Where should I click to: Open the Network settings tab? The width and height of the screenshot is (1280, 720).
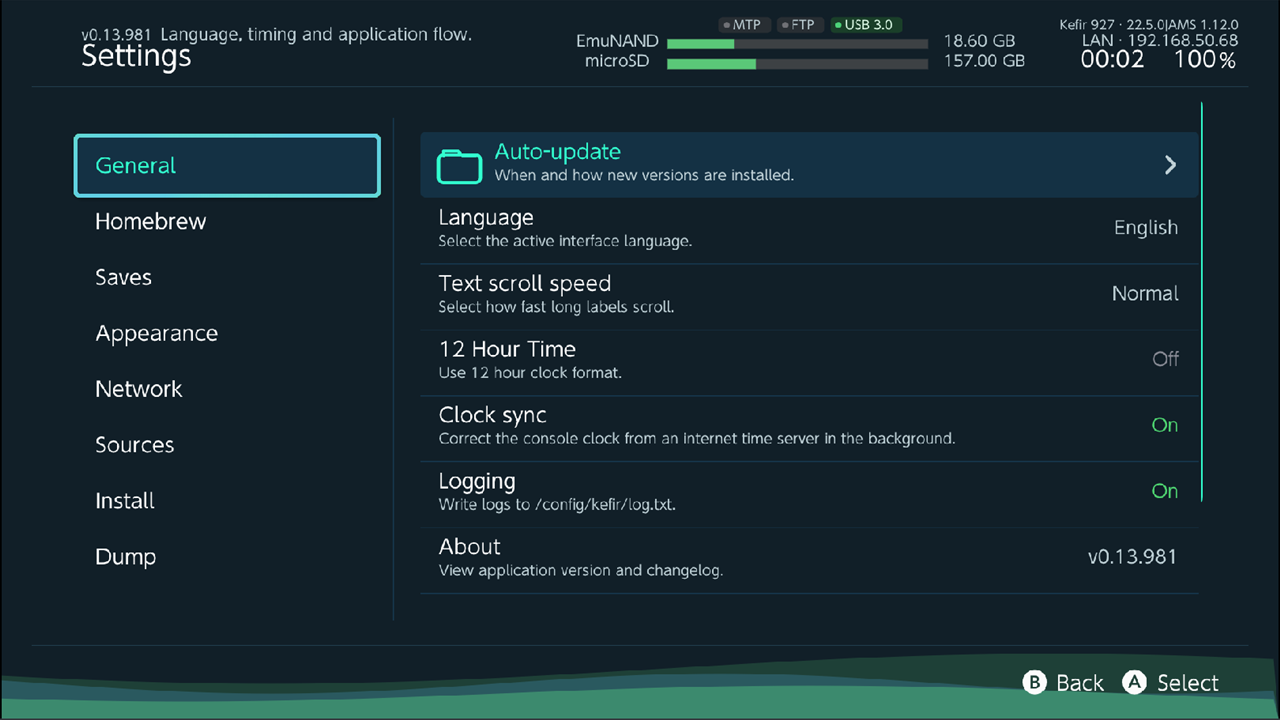click(x=138, y=389)
